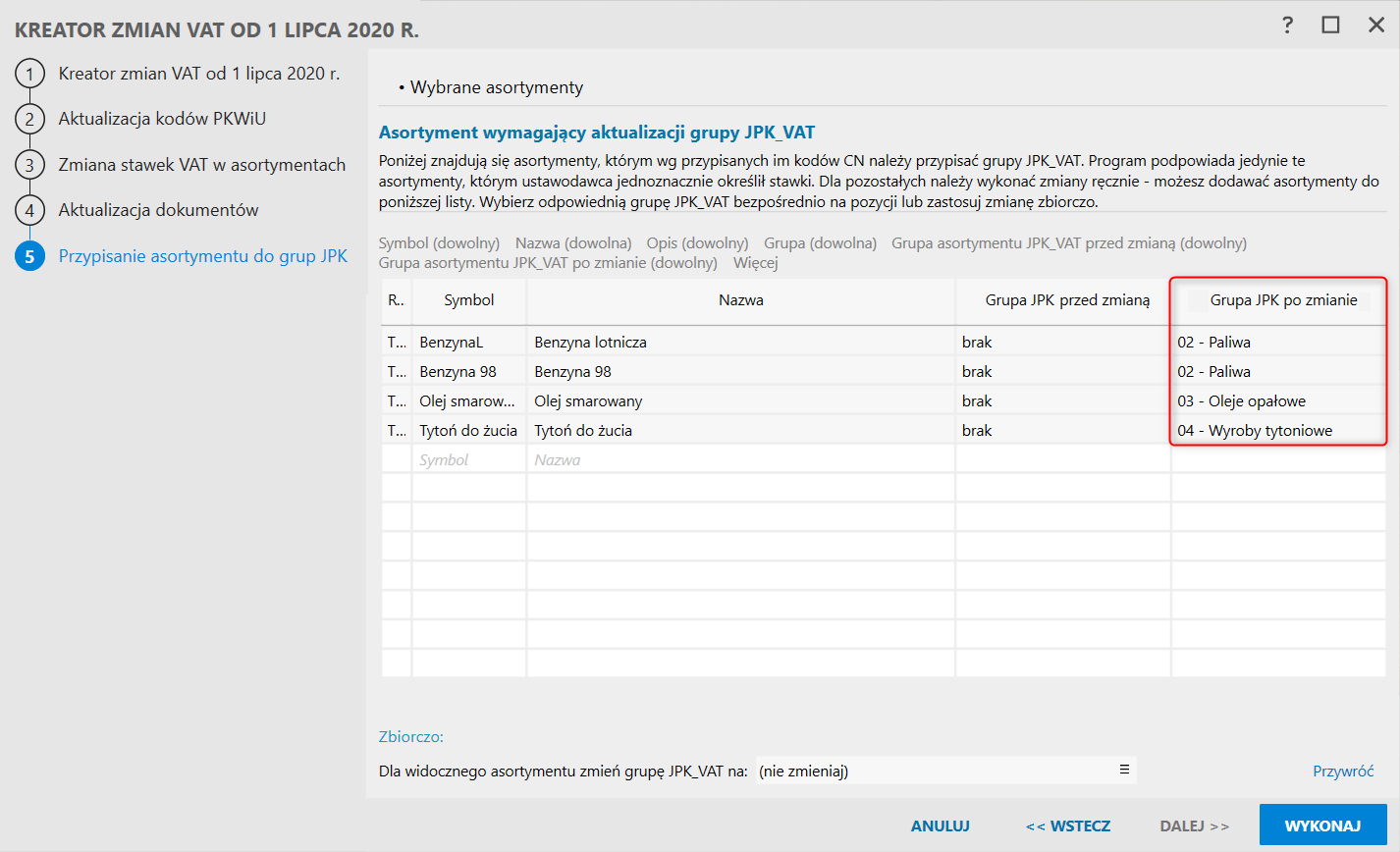Maximize the wizard window
The width and height of the screenshot is (1400, 852).
[1330, 26]
